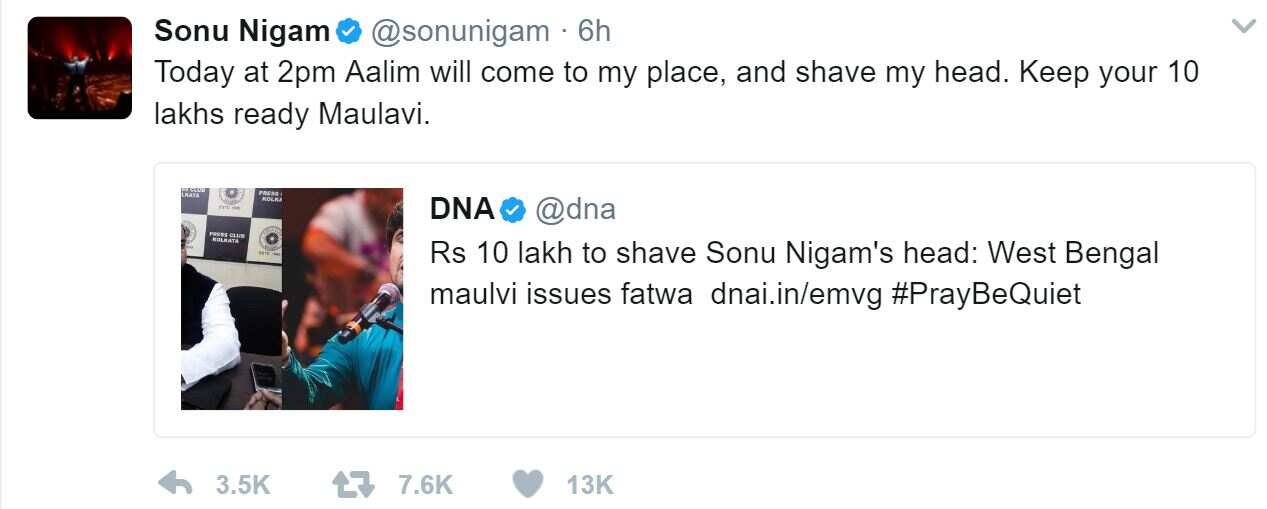Screen dimensions: 1267x509
Task: Click the DNA account name
Action: (x=462, y=209)
